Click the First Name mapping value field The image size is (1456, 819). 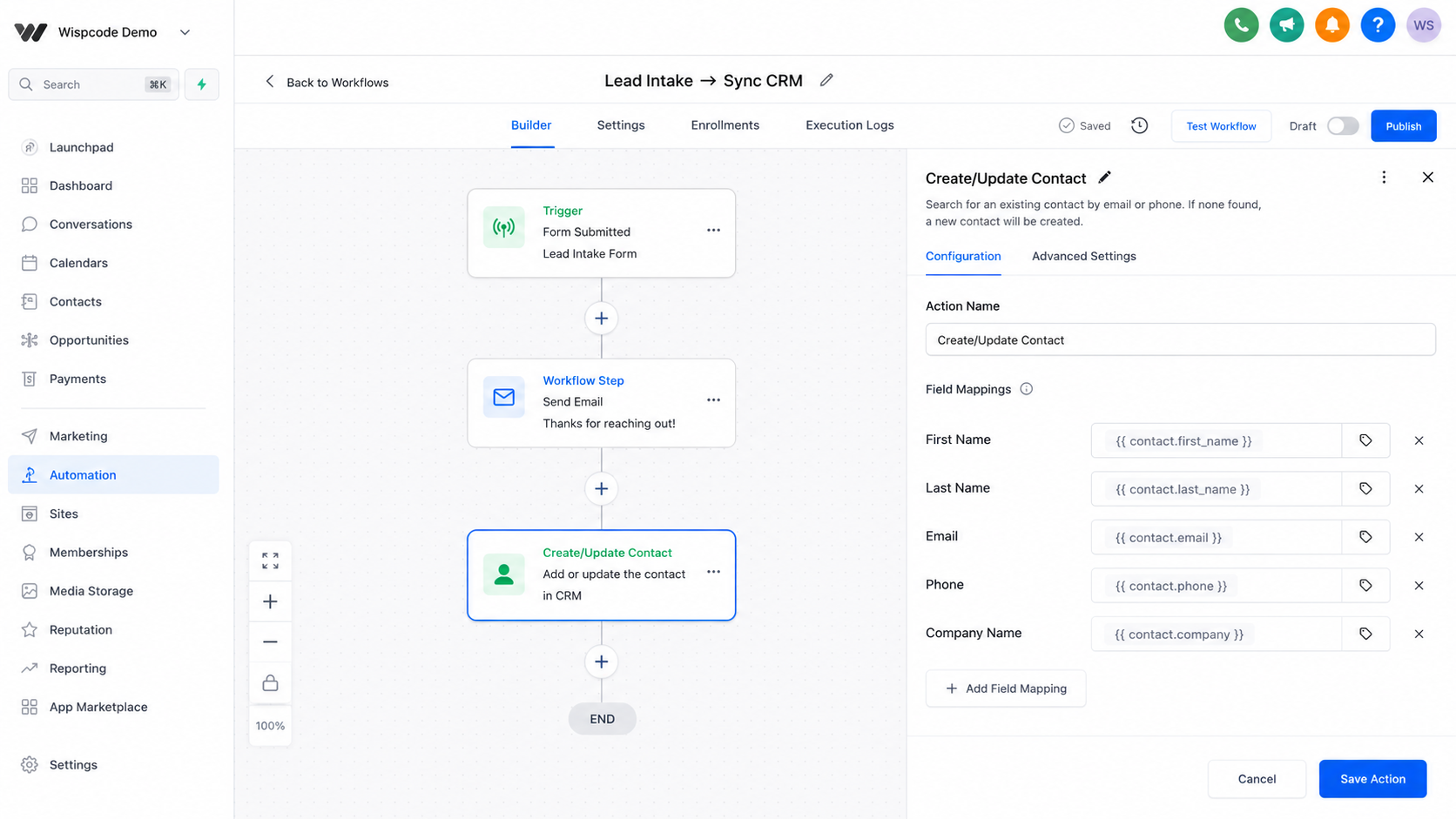click(x=1216, y=440)
